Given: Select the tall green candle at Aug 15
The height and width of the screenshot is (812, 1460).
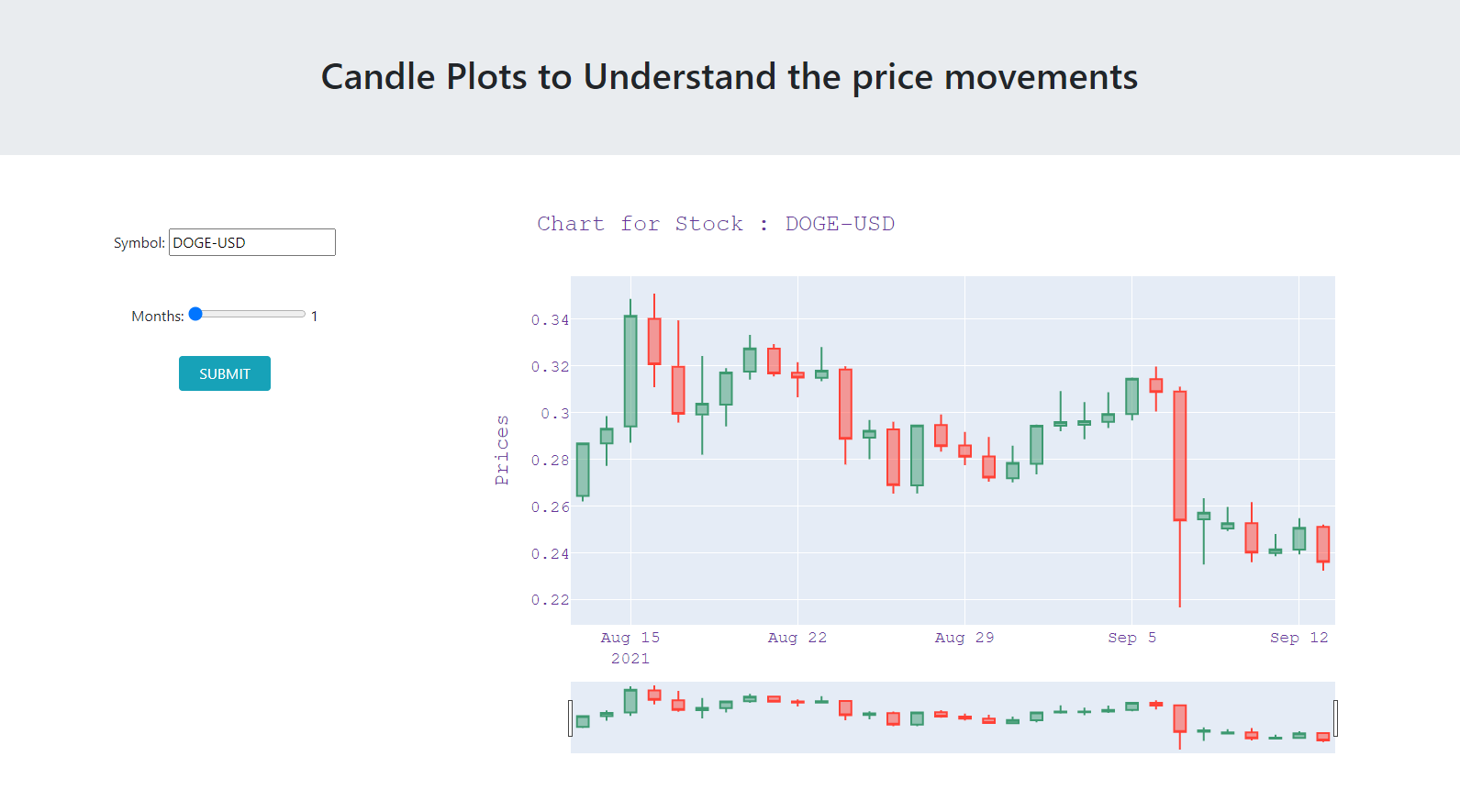Looking at the screenshot, I should 630,371.
